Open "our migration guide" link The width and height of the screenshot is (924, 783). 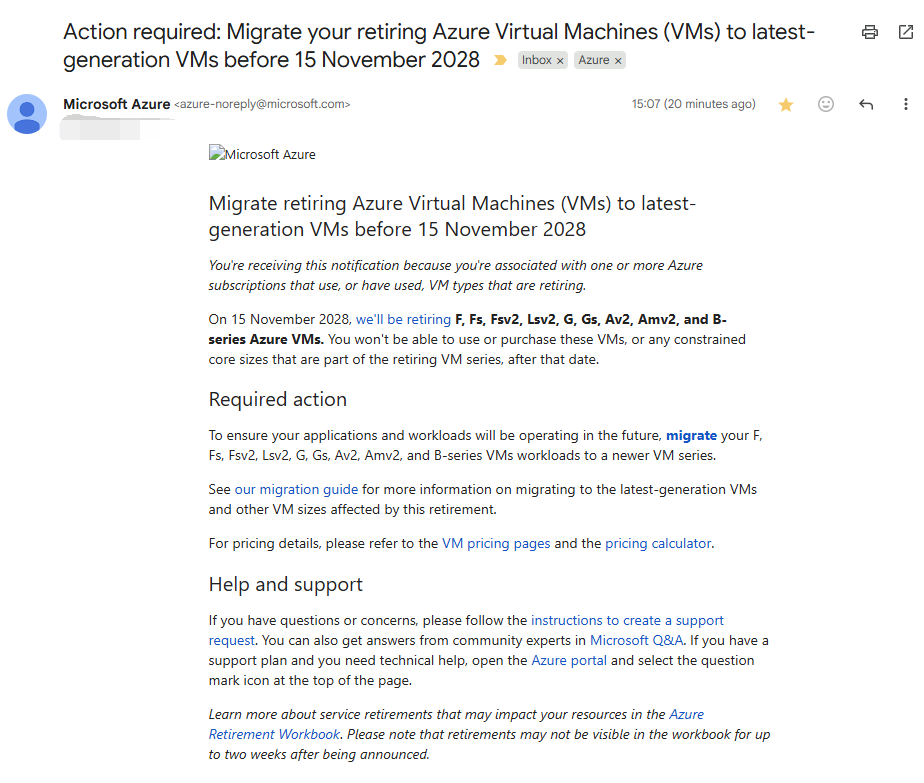coord(296,490)
